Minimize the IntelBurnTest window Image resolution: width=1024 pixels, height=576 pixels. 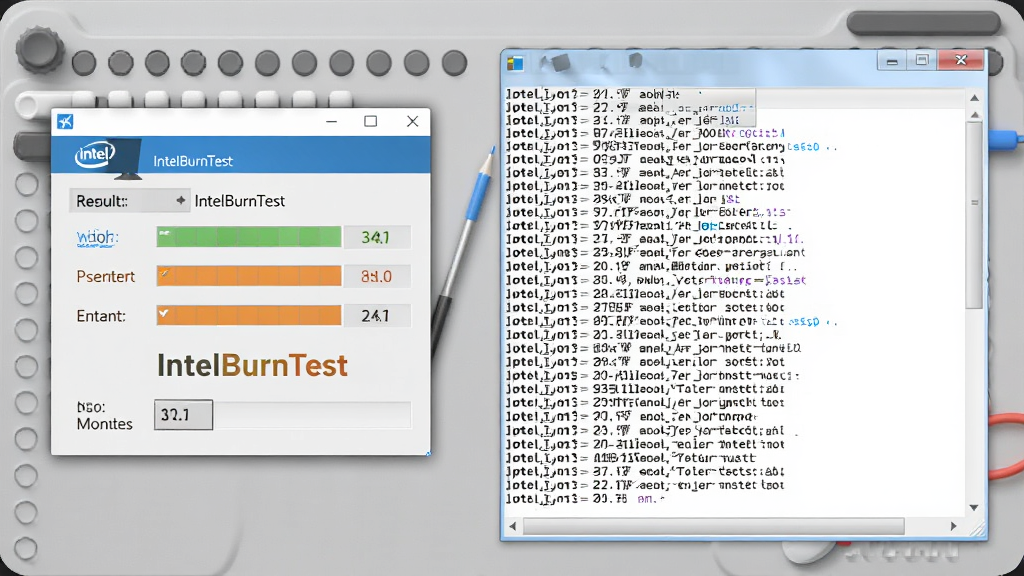tap(332, 121)
